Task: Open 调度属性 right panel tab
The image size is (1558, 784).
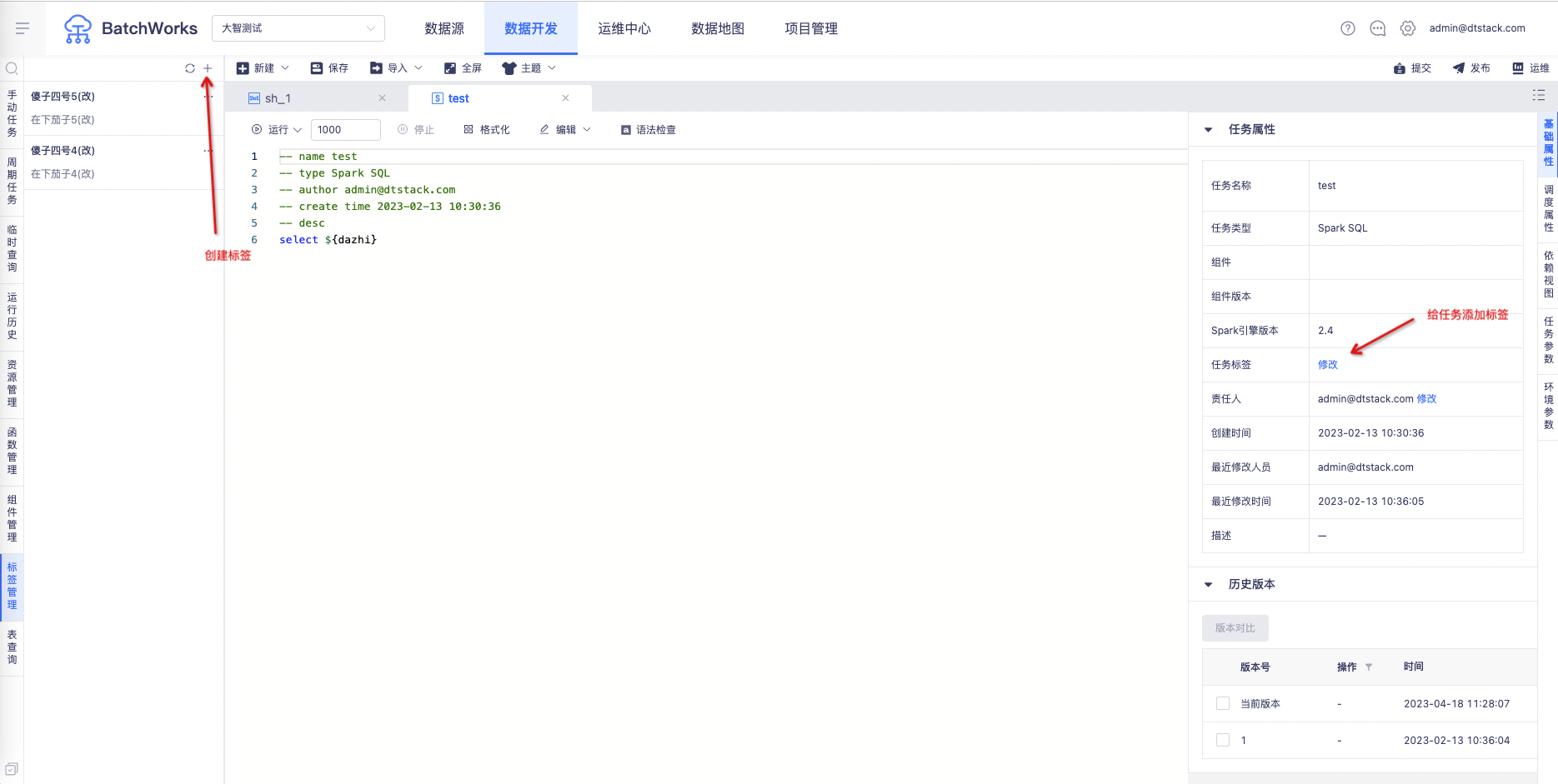Action: [x=1548, y=208]
